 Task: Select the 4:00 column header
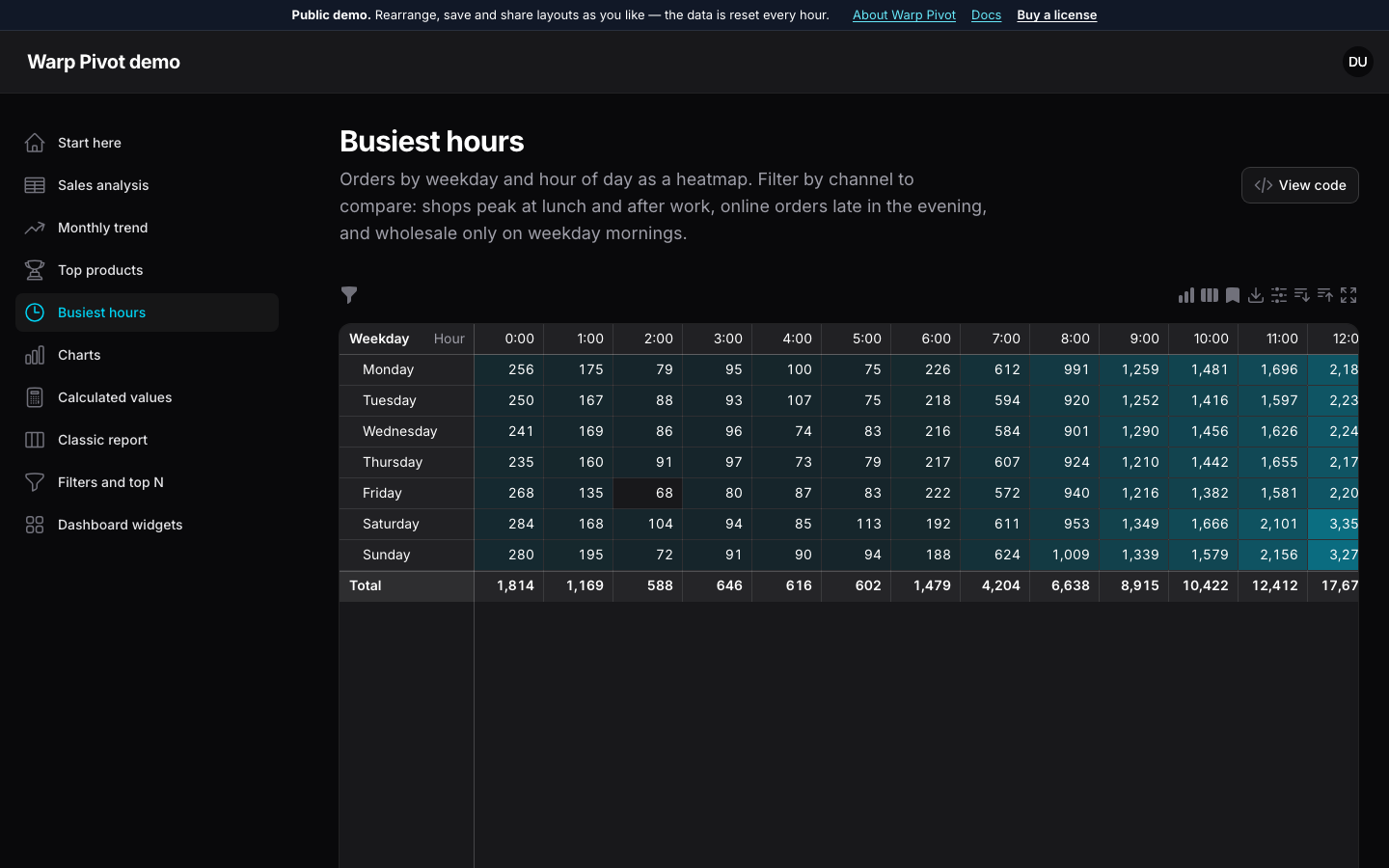[x=787, y=339]
